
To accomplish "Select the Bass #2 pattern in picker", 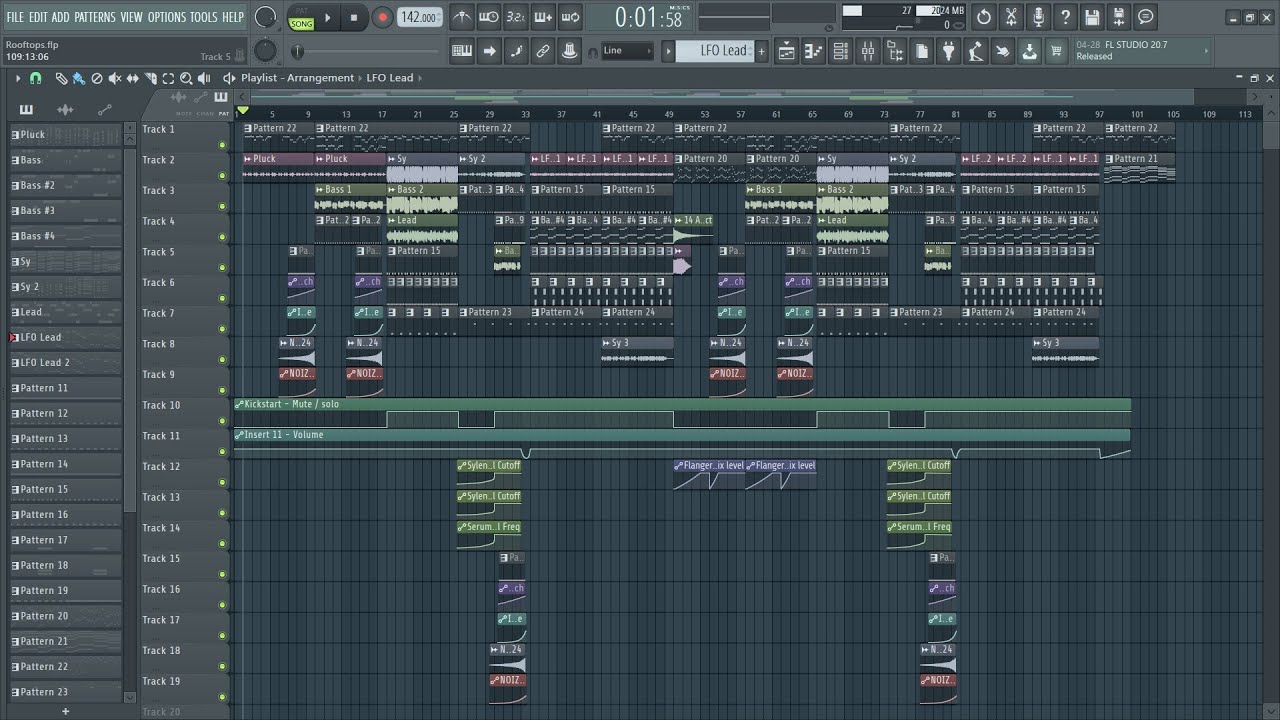I will [x=66, y=185].
